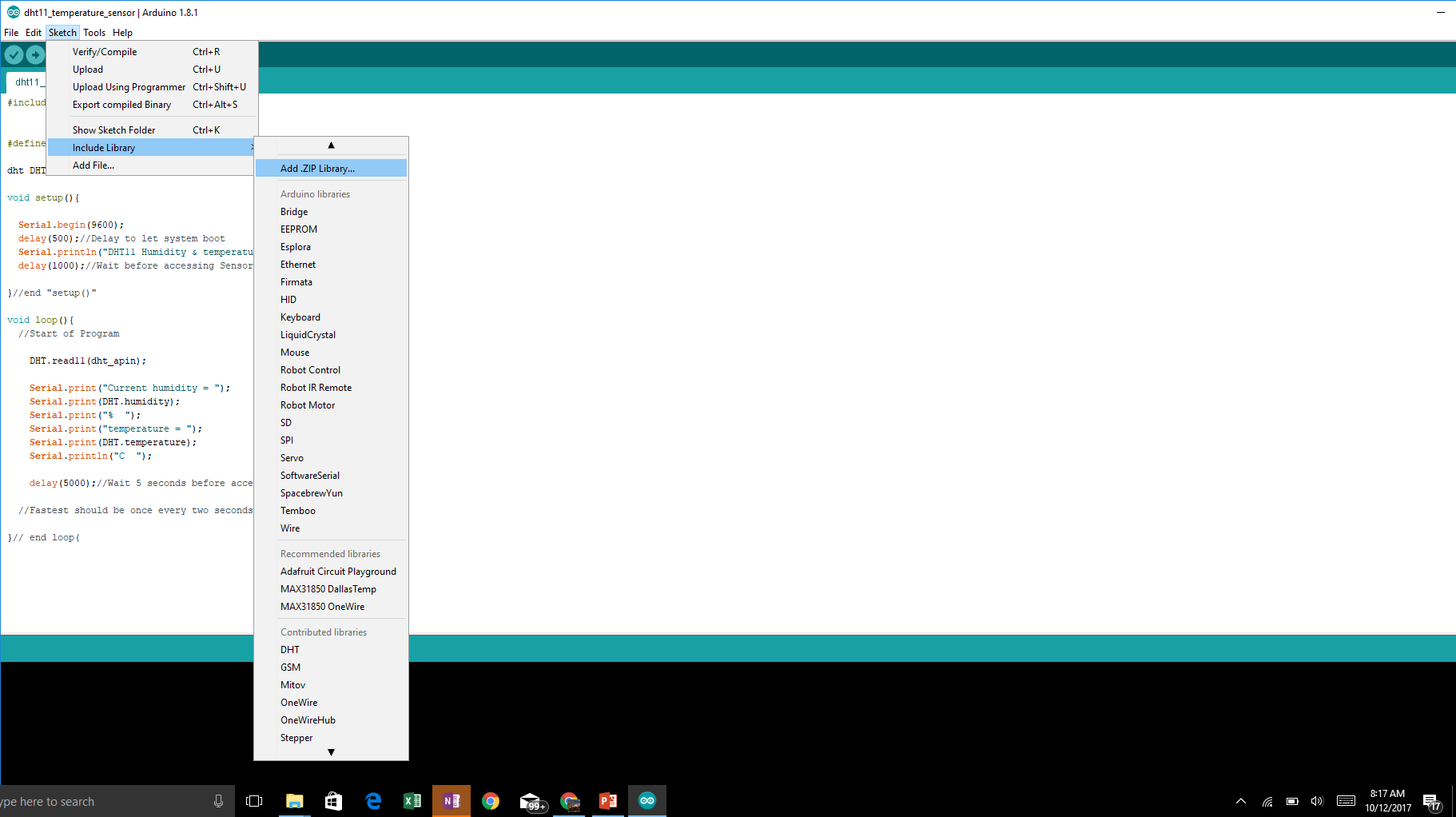The width and height of the screenshot is (1456, 817).
Task: Choose the DHT contributed library
Action: point(290,650)
